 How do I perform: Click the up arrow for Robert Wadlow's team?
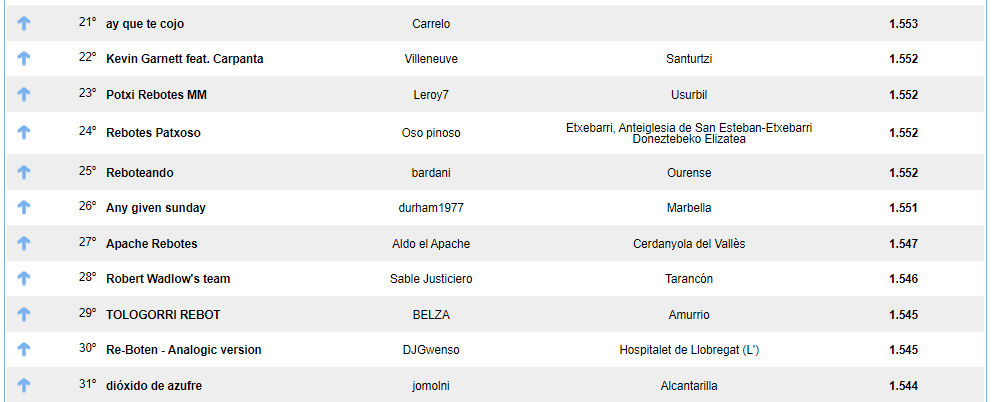(24, 279)
